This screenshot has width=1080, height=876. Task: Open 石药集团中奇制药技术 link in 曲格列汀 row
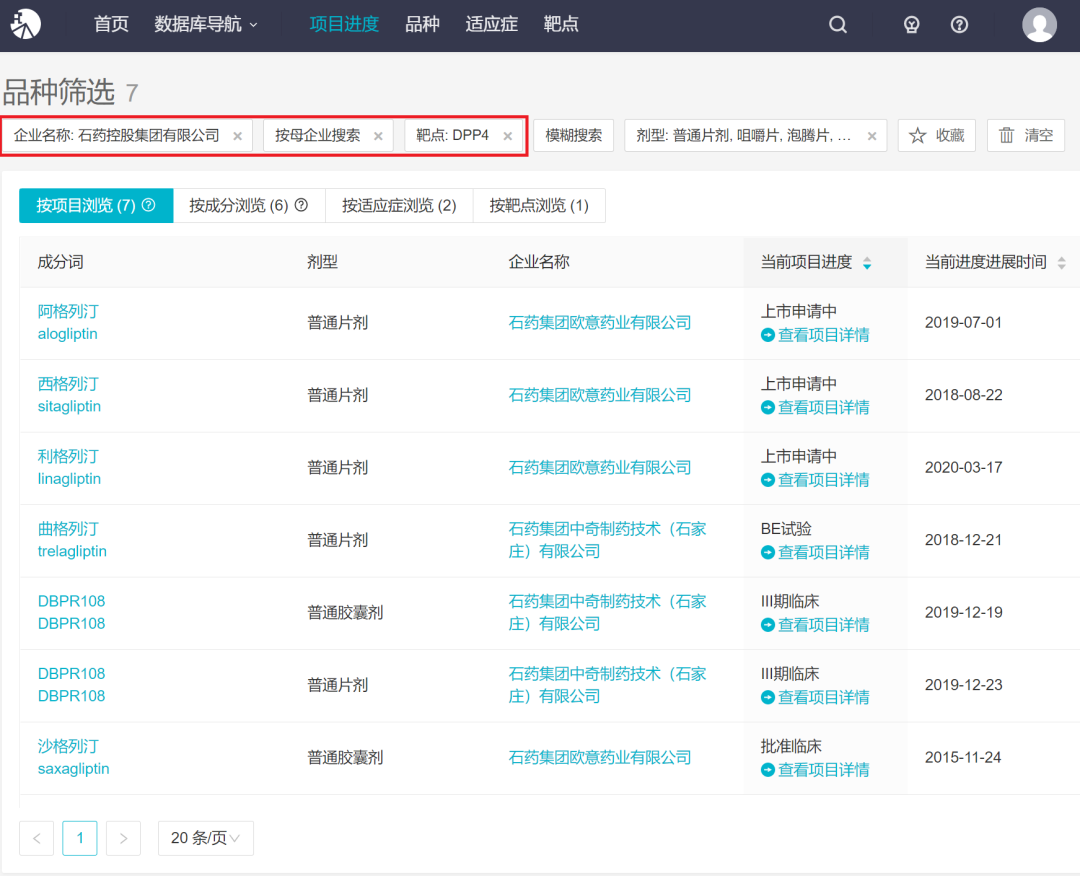(x=608, y=540)
